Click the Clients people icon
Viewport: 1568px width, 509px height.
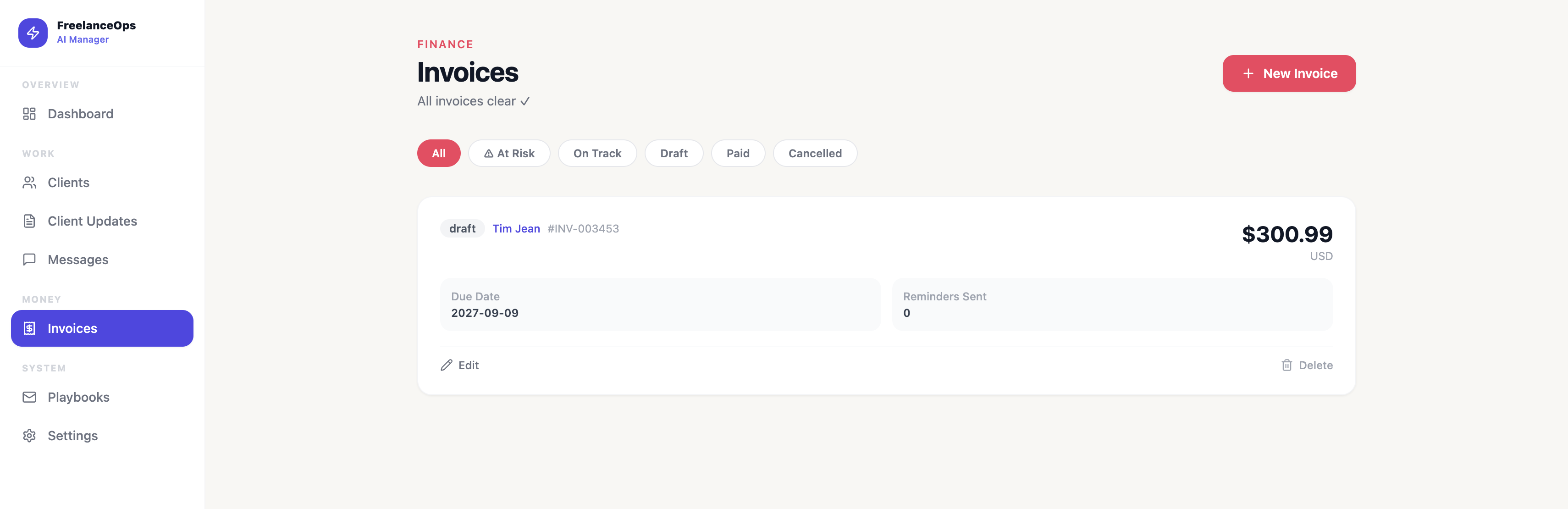pos(29,182)
